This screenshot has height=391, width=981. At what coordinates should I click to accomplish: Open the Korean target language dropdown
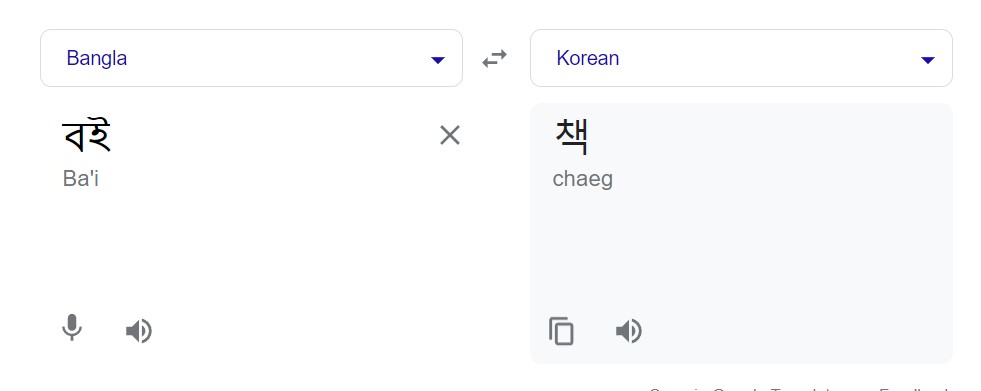tap(741, 58)
